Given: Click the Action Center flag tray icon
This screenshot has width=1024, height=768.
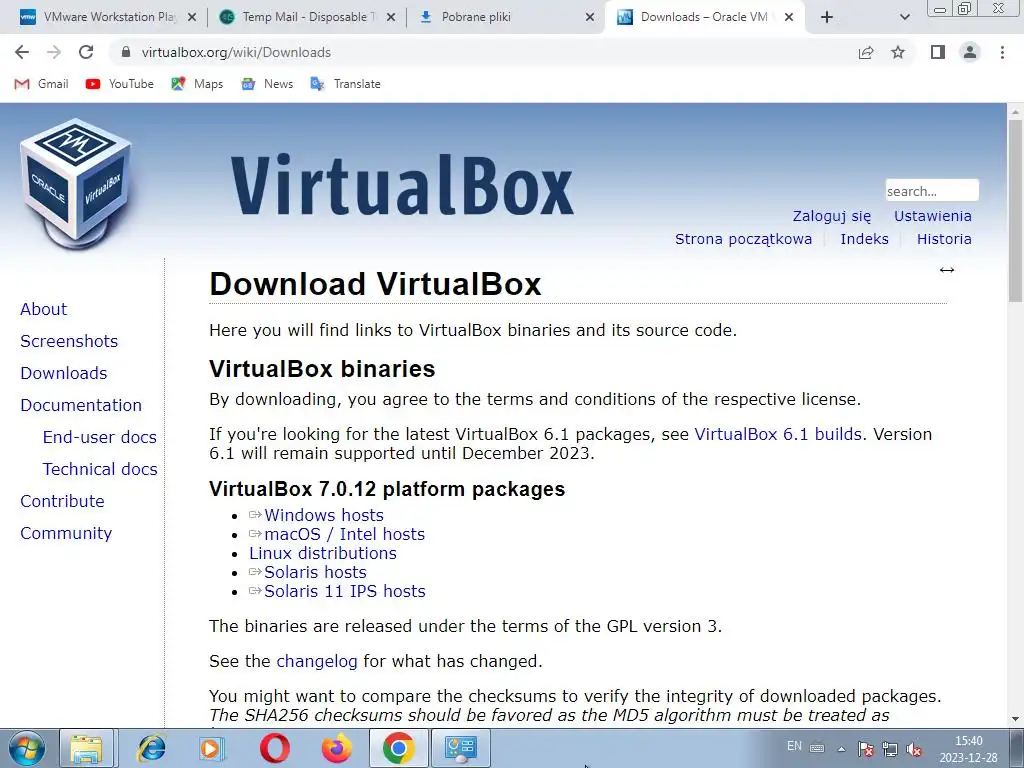Looking at the screenshot, I should click(x=865, y=748).
